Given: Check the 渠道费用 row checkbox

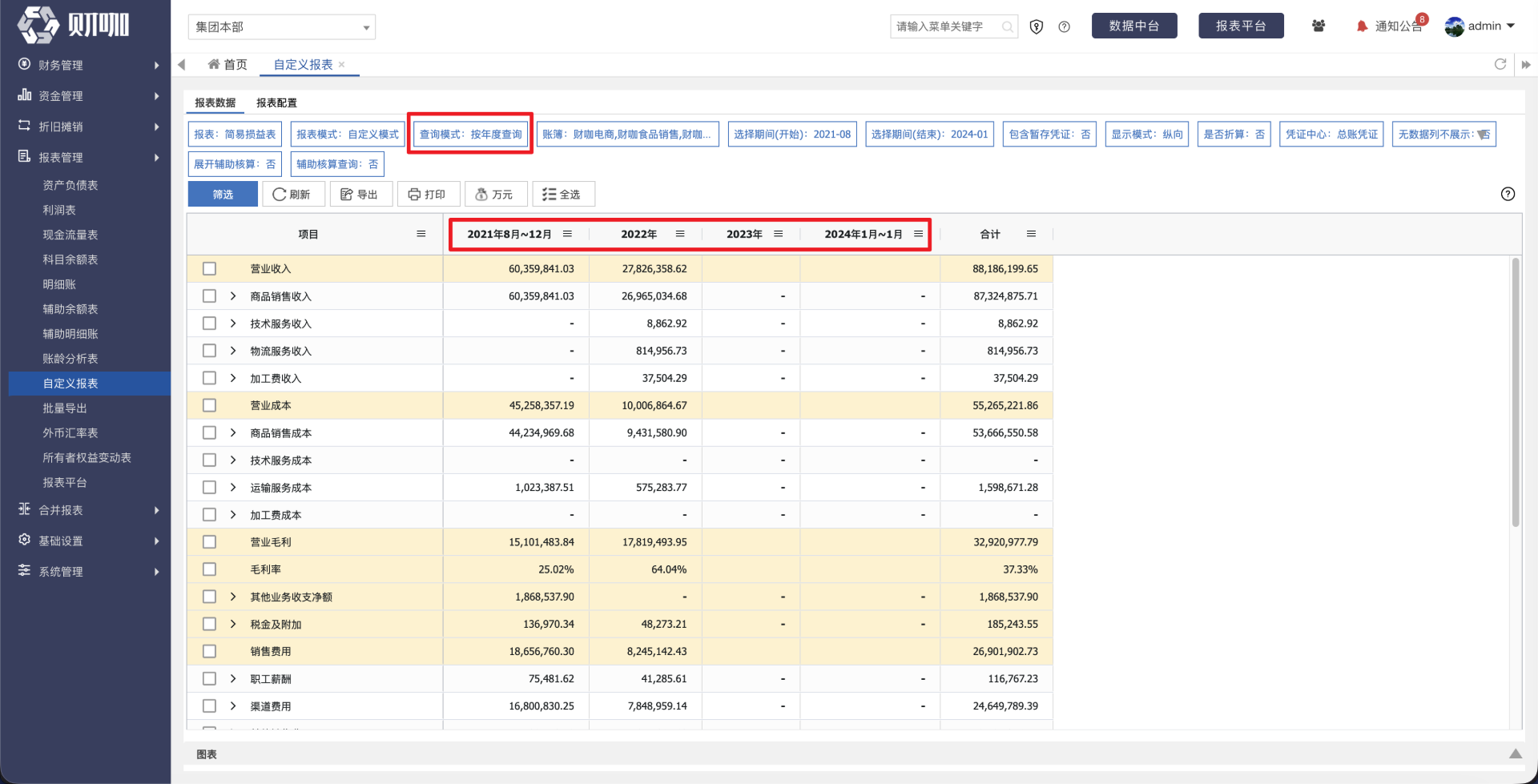Looking at the screenshot, I should 210,706.
